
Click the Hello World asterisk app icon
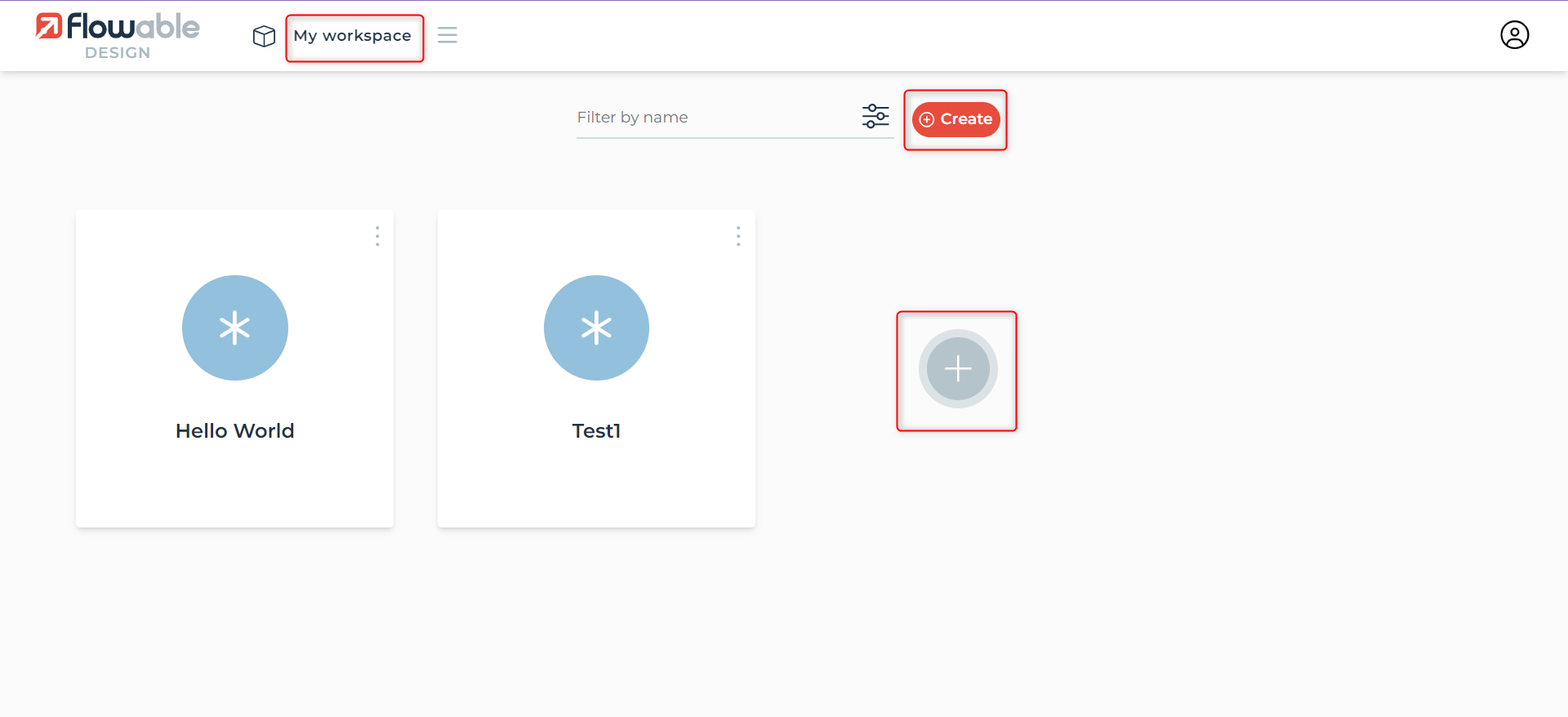pyautogui.click(x=235, y=327)
